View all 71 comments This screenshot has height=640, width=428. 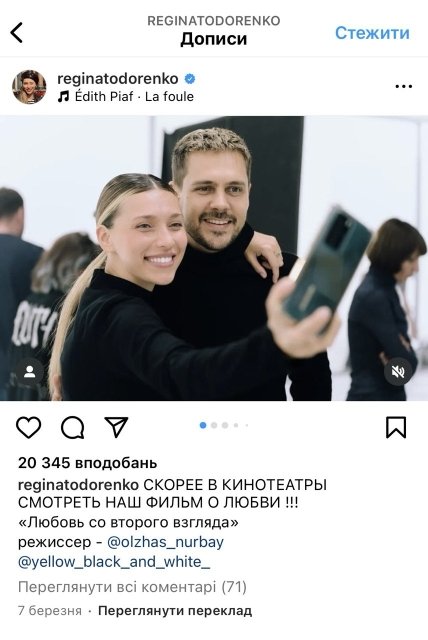tap(132, 587)
